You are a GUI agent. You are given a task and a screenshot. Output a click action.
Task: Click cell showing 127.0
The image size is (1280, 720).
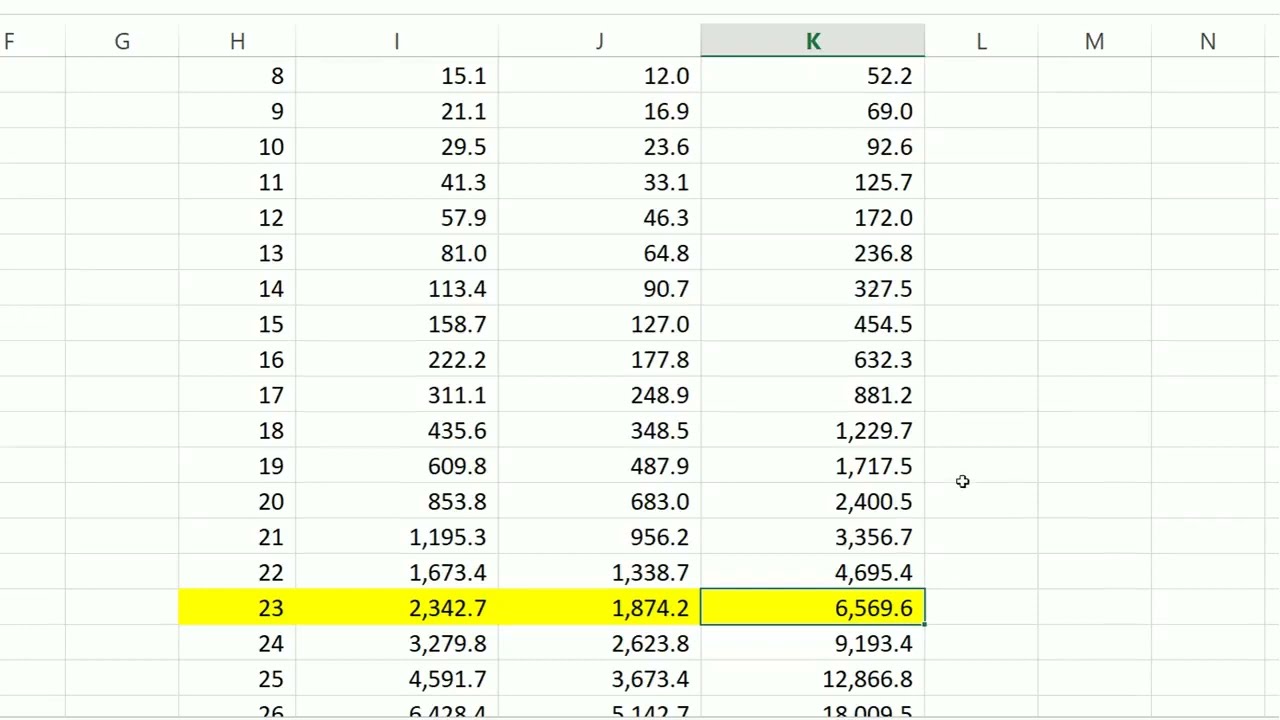click(x=599, y=324)
